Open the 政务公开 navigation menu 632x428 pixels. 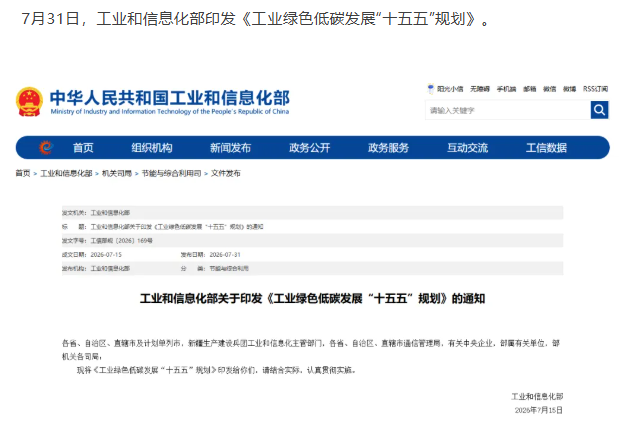(310, 148)
